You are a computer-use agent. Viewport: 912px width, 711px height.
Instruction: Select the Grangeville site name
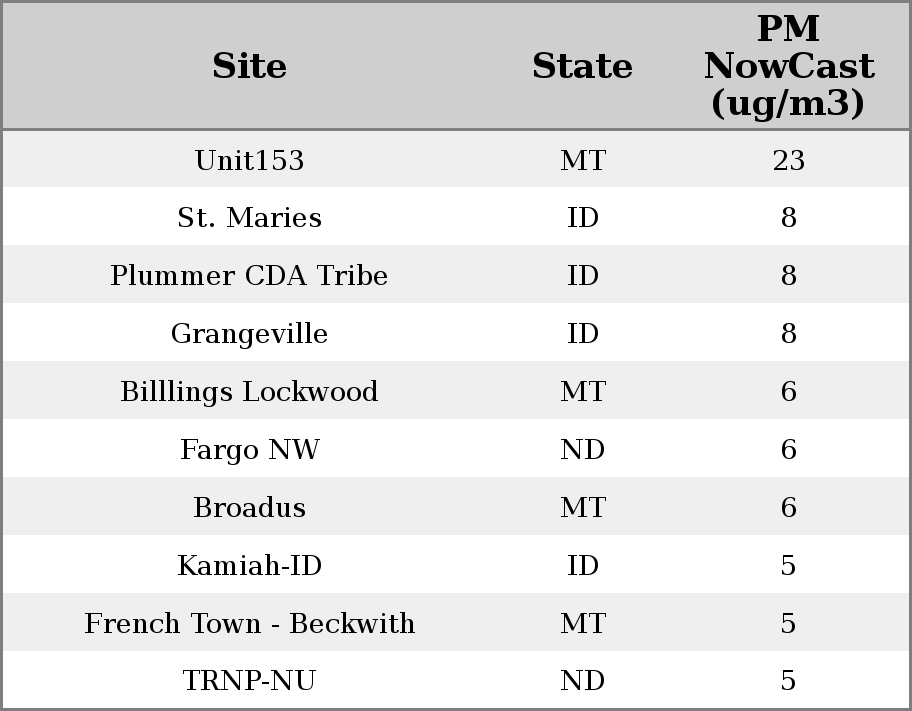coord(249,334)
